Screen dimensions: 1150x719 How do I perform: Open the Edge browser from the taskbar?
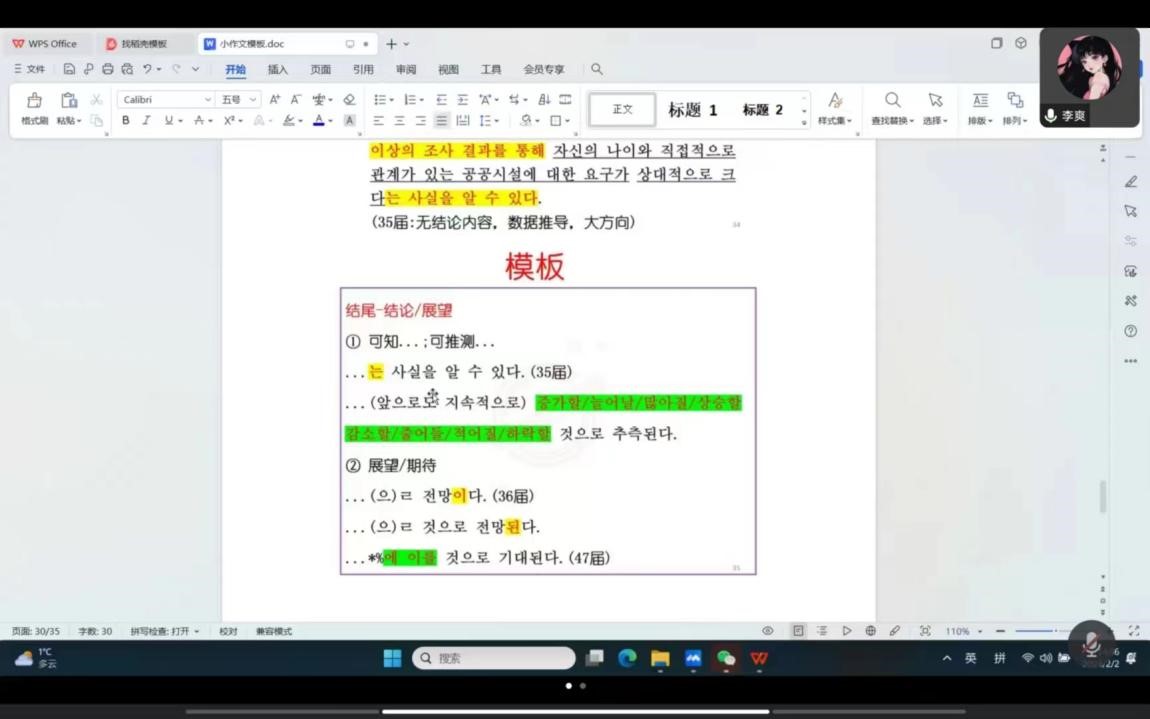[627, 658]
